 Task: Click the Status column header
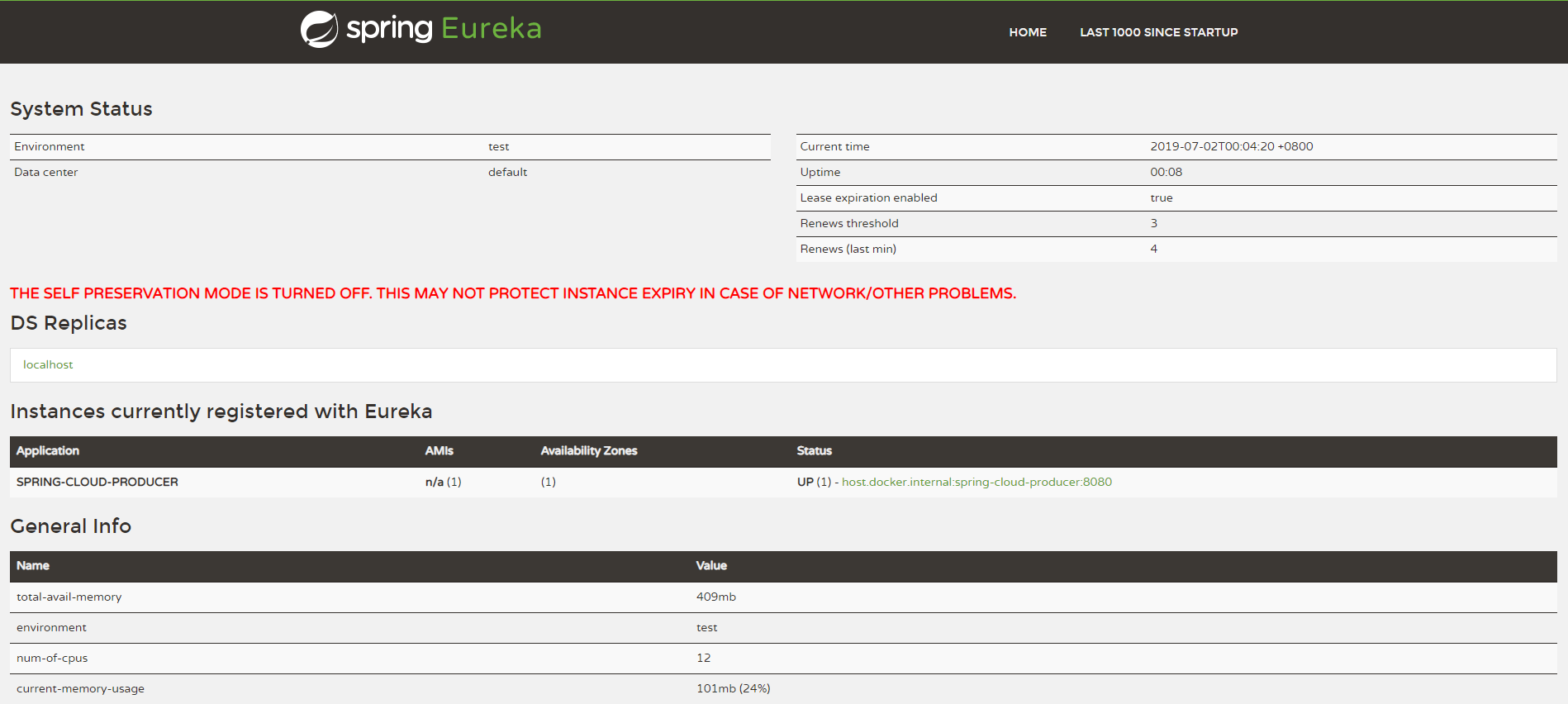click(x=815, y=450)
